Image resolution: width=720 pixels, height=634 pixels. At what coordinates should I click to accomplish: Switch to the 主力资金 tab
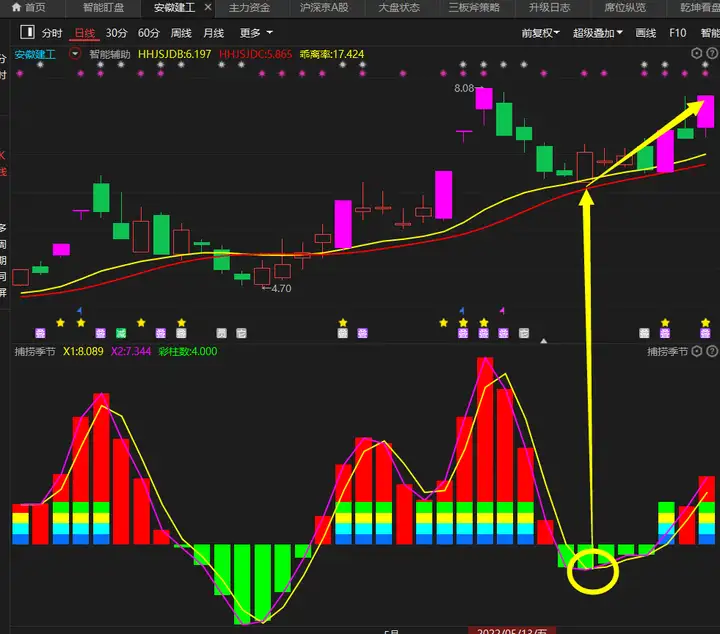click(x=249, y=8)
